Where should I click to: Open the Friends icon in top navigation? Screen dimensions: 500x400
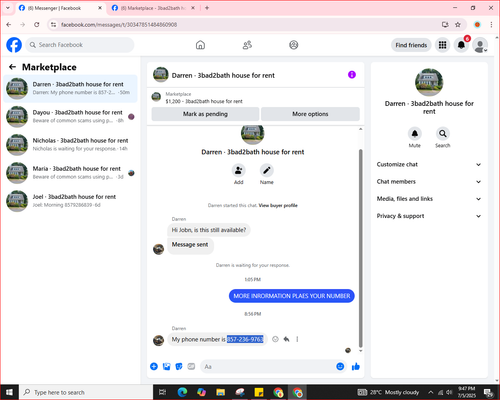pos(247,45)
